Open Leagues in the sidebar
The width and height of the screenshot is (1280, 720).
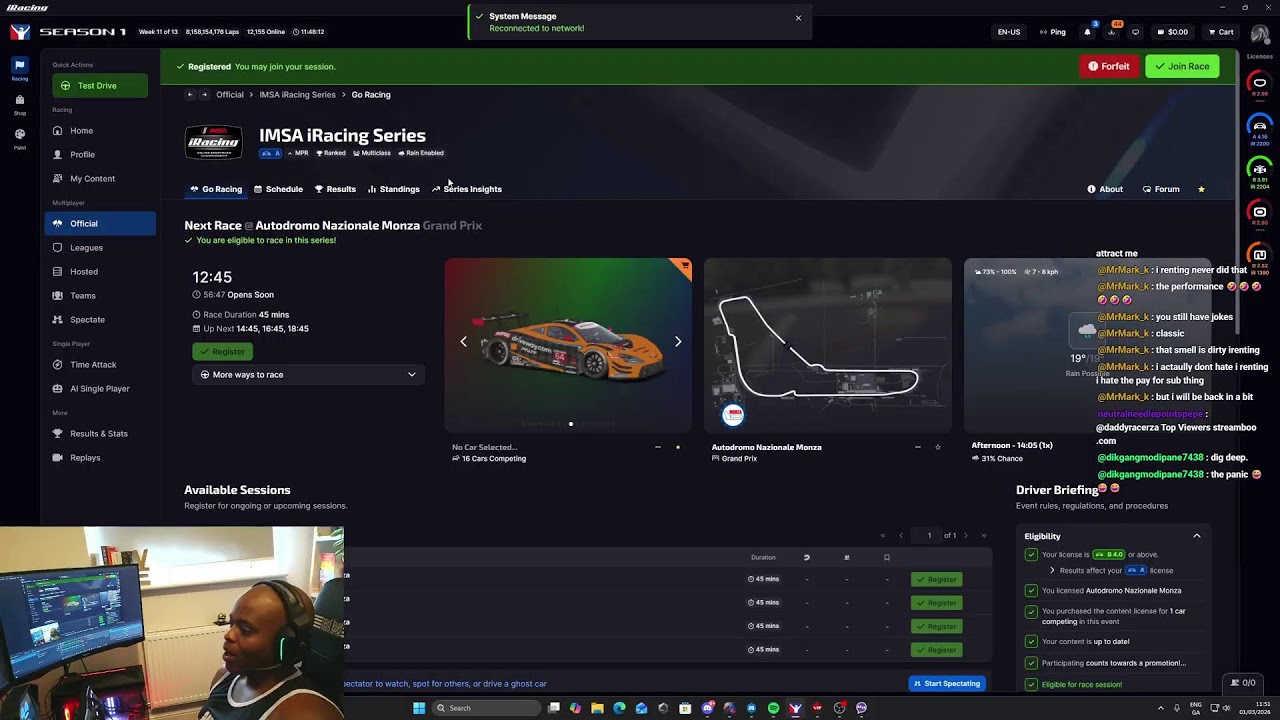click(86, 248)
